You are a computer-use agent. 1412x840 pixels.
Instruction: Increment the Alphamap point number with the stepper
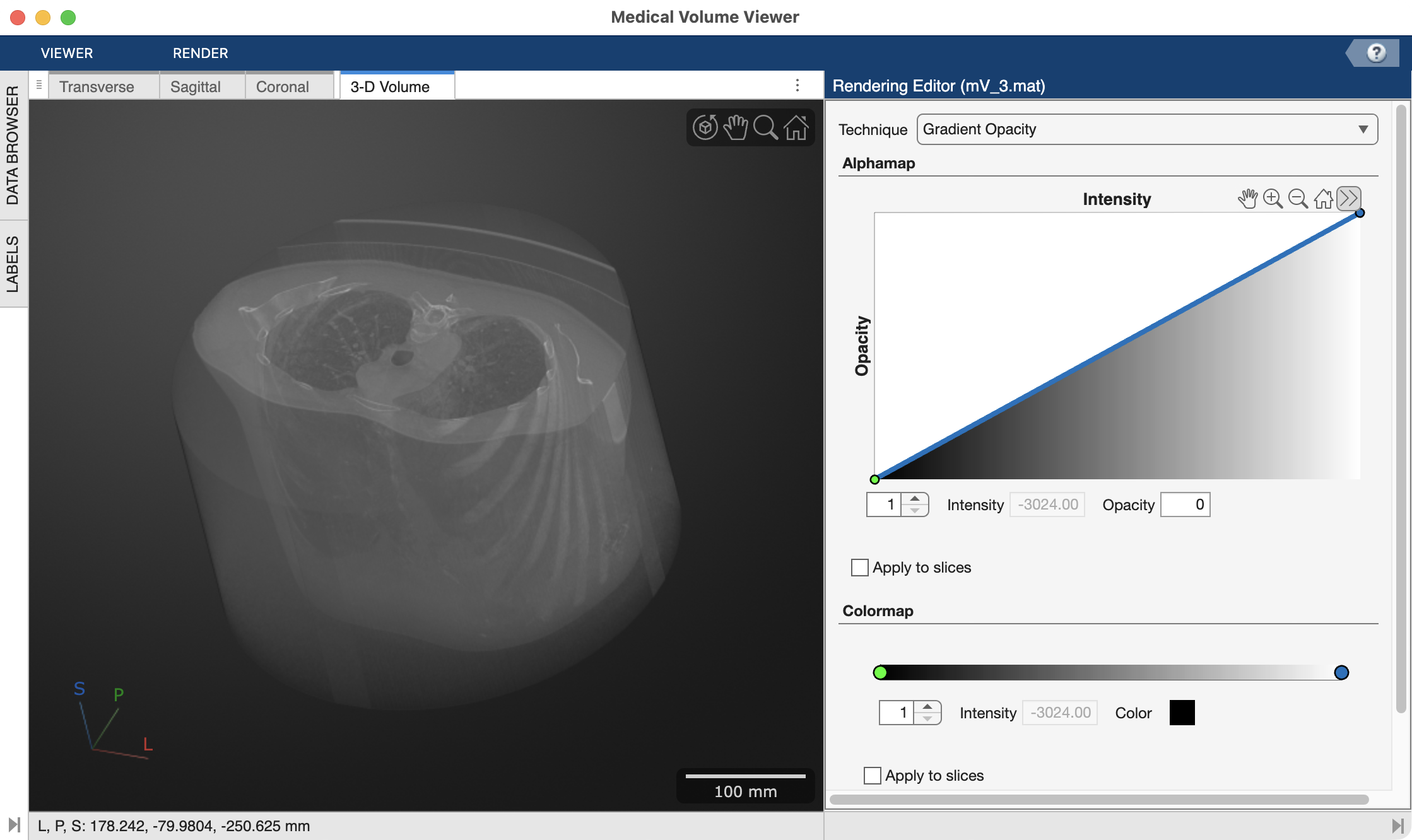916,499
